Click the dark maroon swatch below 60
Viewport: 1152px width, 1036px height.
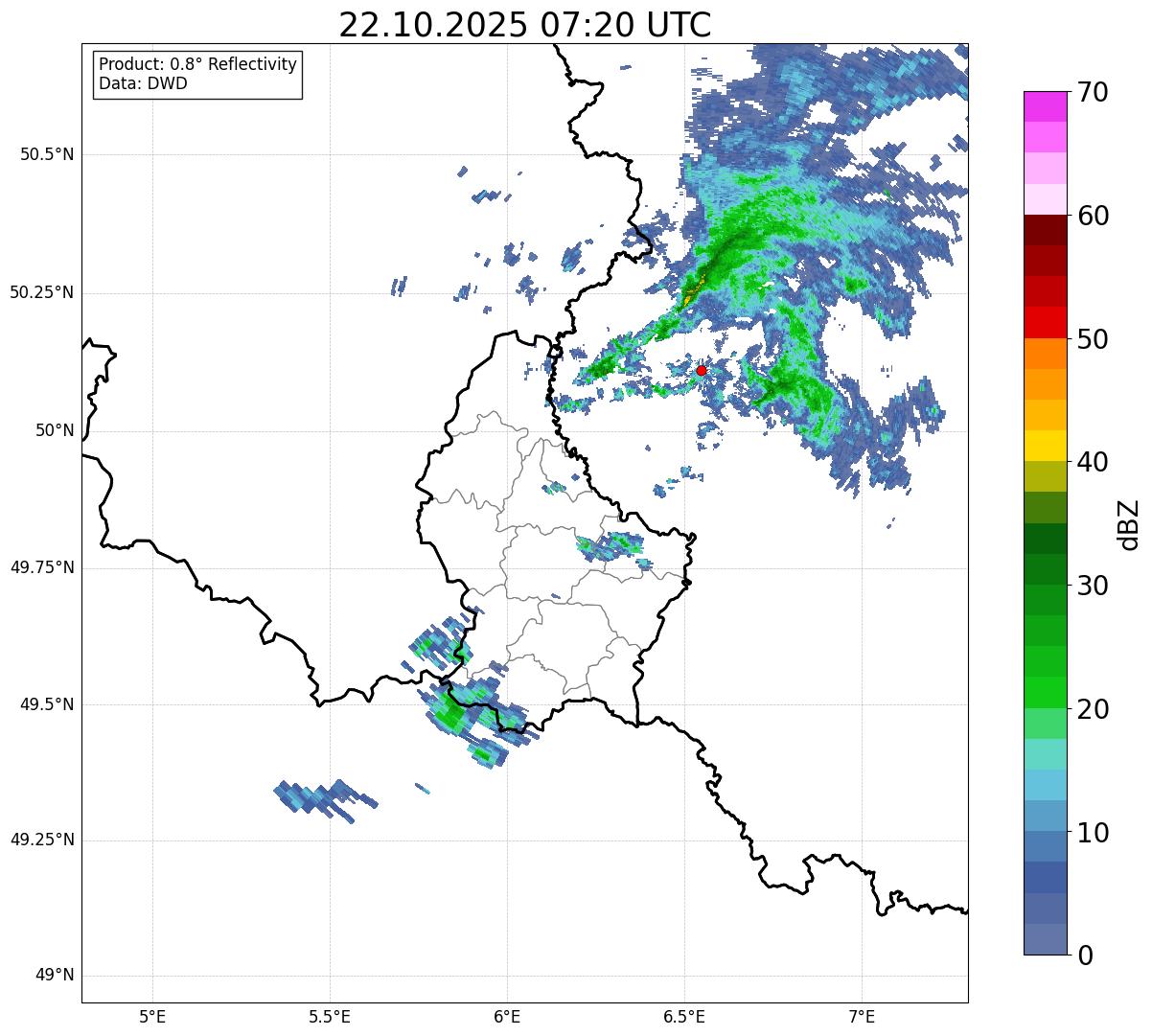point(1045,230)
